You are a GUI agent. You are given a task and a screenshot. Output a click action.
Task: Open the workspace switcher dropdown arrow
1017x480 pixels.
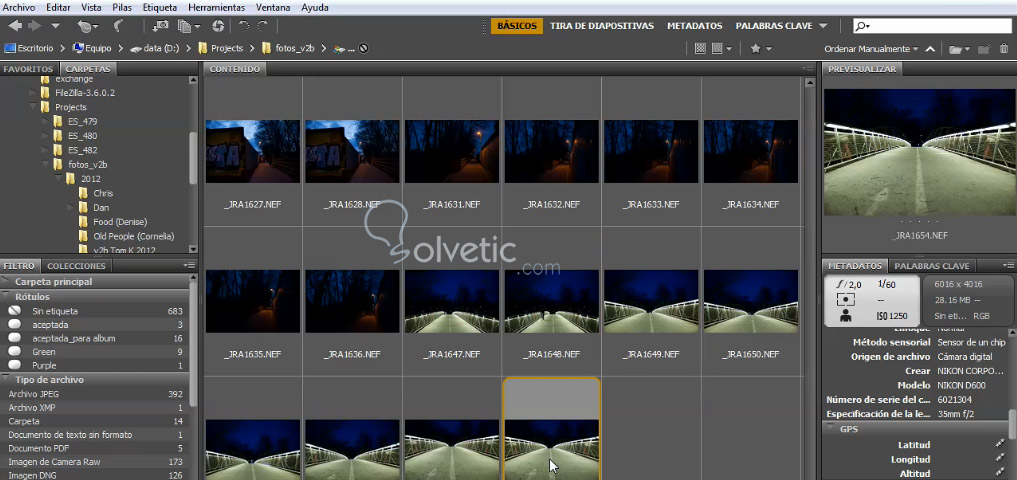823,26
